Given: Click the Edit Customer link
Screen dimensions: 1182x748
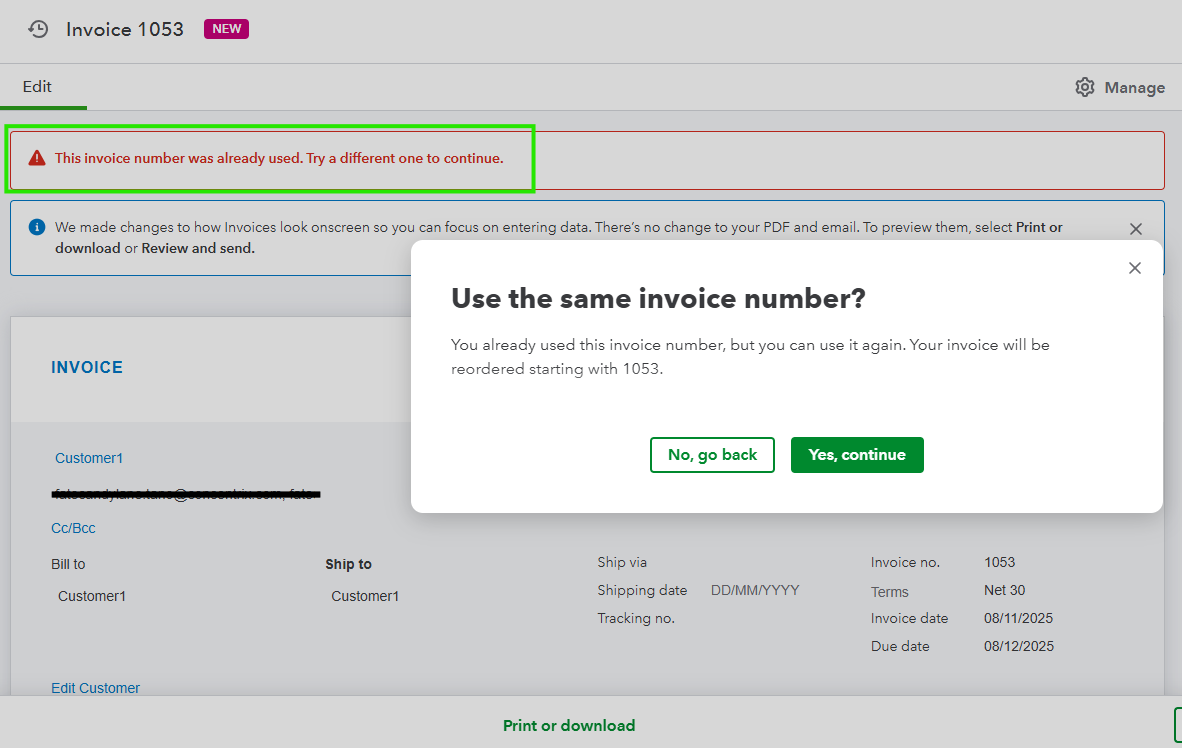Looking at the screenshot, I should pos(95,688).
